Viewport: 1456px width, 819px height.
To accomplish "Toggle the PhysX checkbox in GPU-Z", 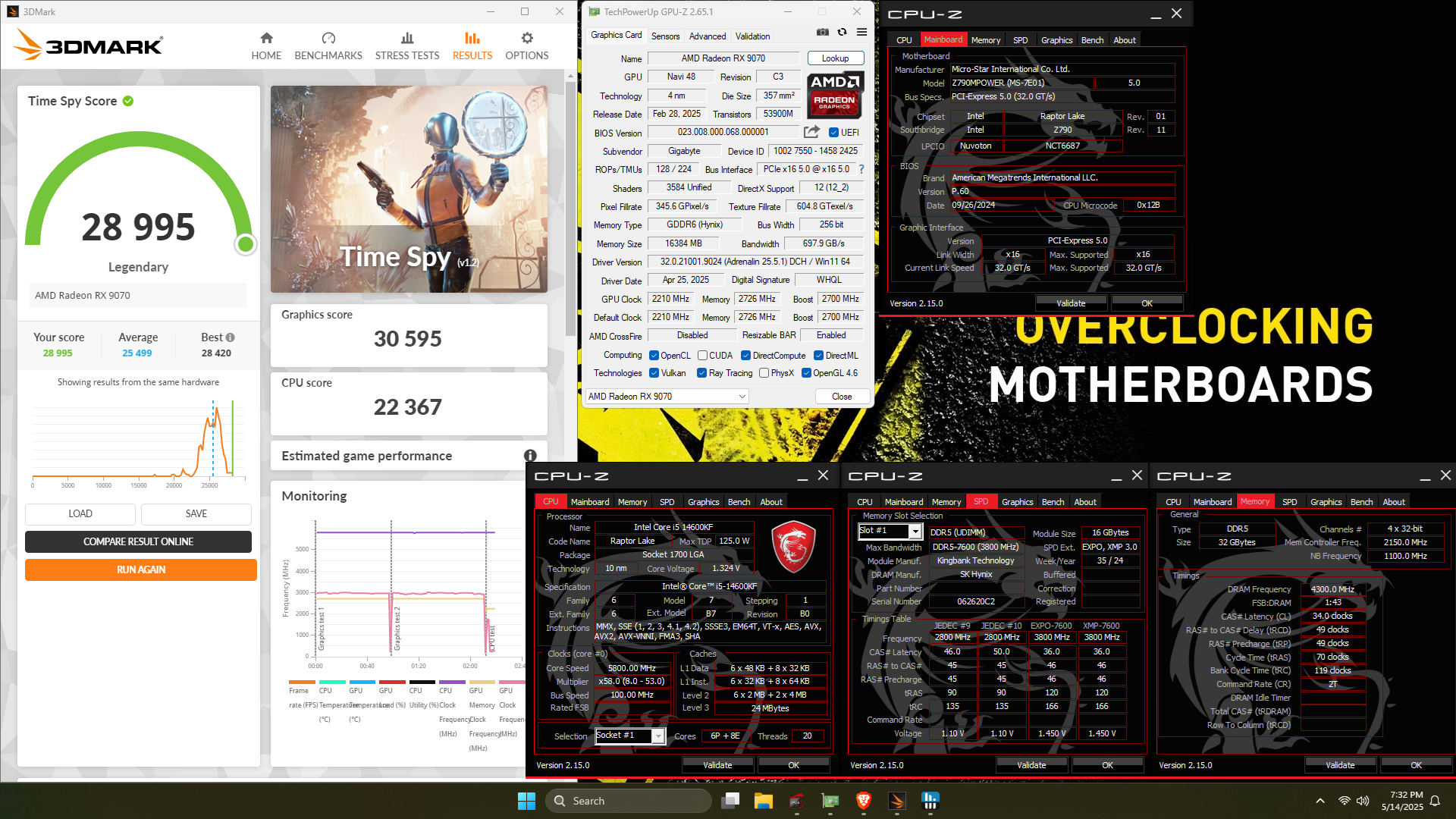I will [764, 373].
